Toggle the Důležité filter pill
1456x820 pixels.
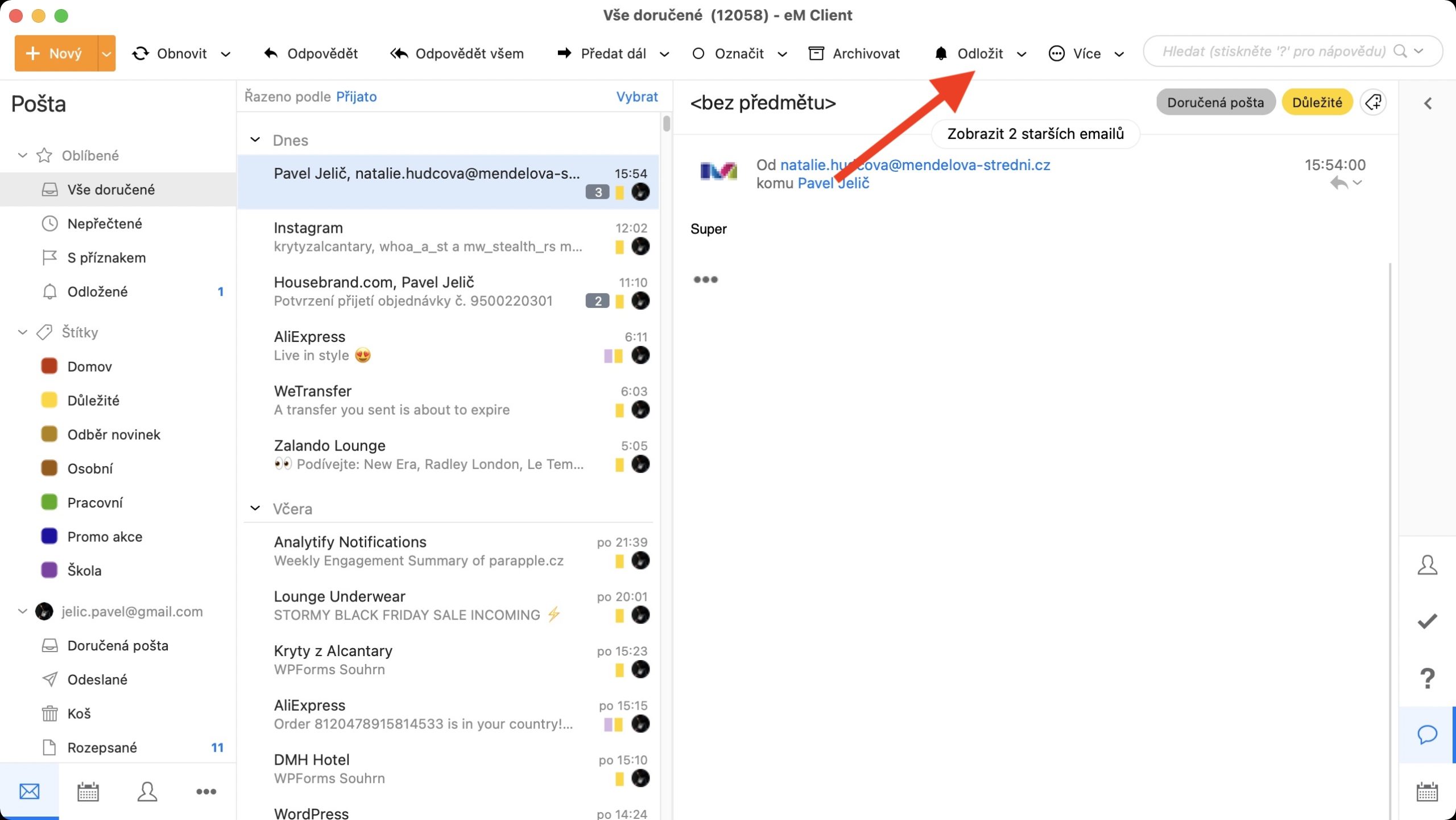pos(1317,102)
